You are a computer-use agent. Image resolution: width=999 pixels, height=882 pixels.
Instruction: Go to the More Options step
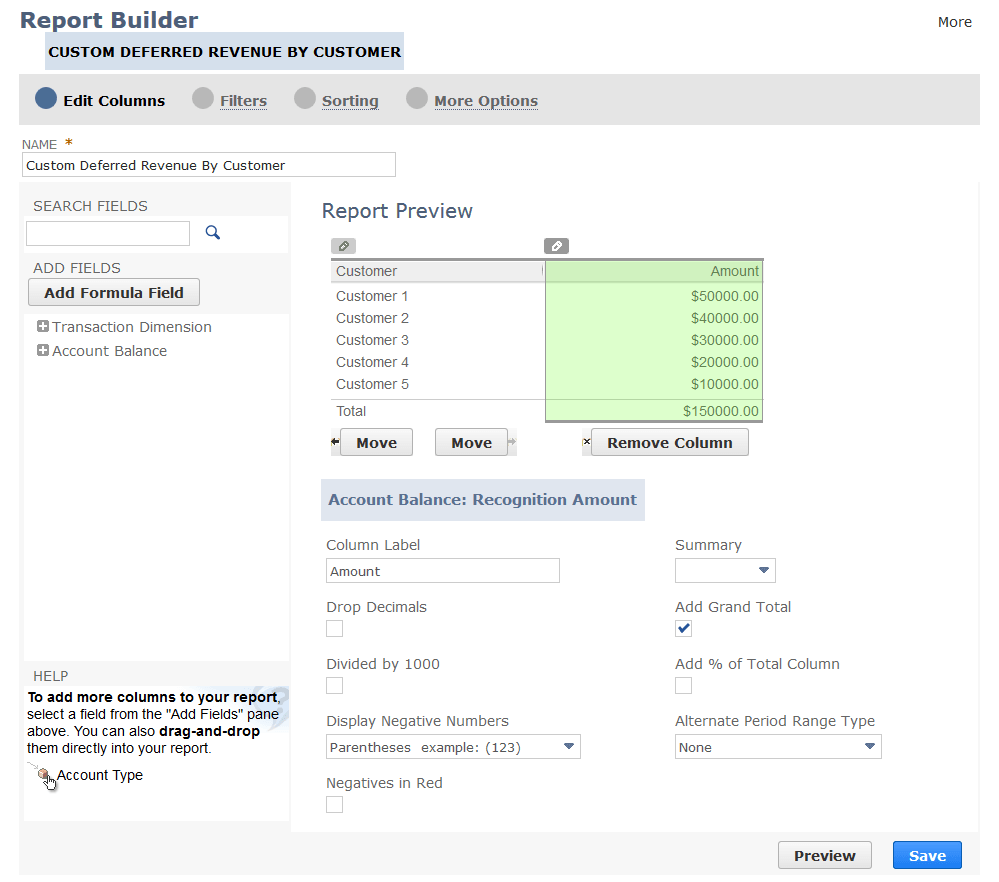pos(486,101)
